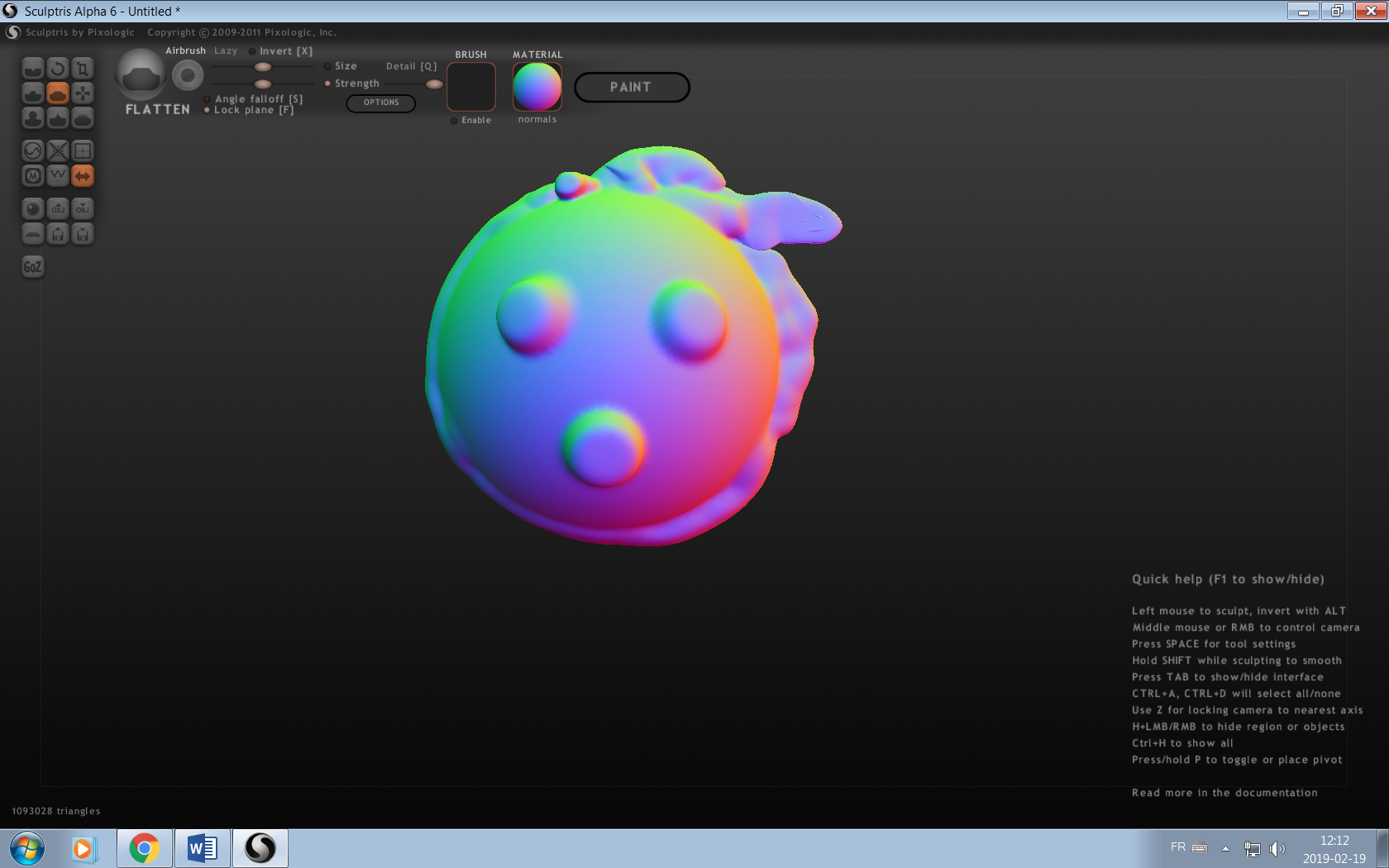Enable Wireframe display icon
This screenshot has width=1389, height=868.
point(58,175)
